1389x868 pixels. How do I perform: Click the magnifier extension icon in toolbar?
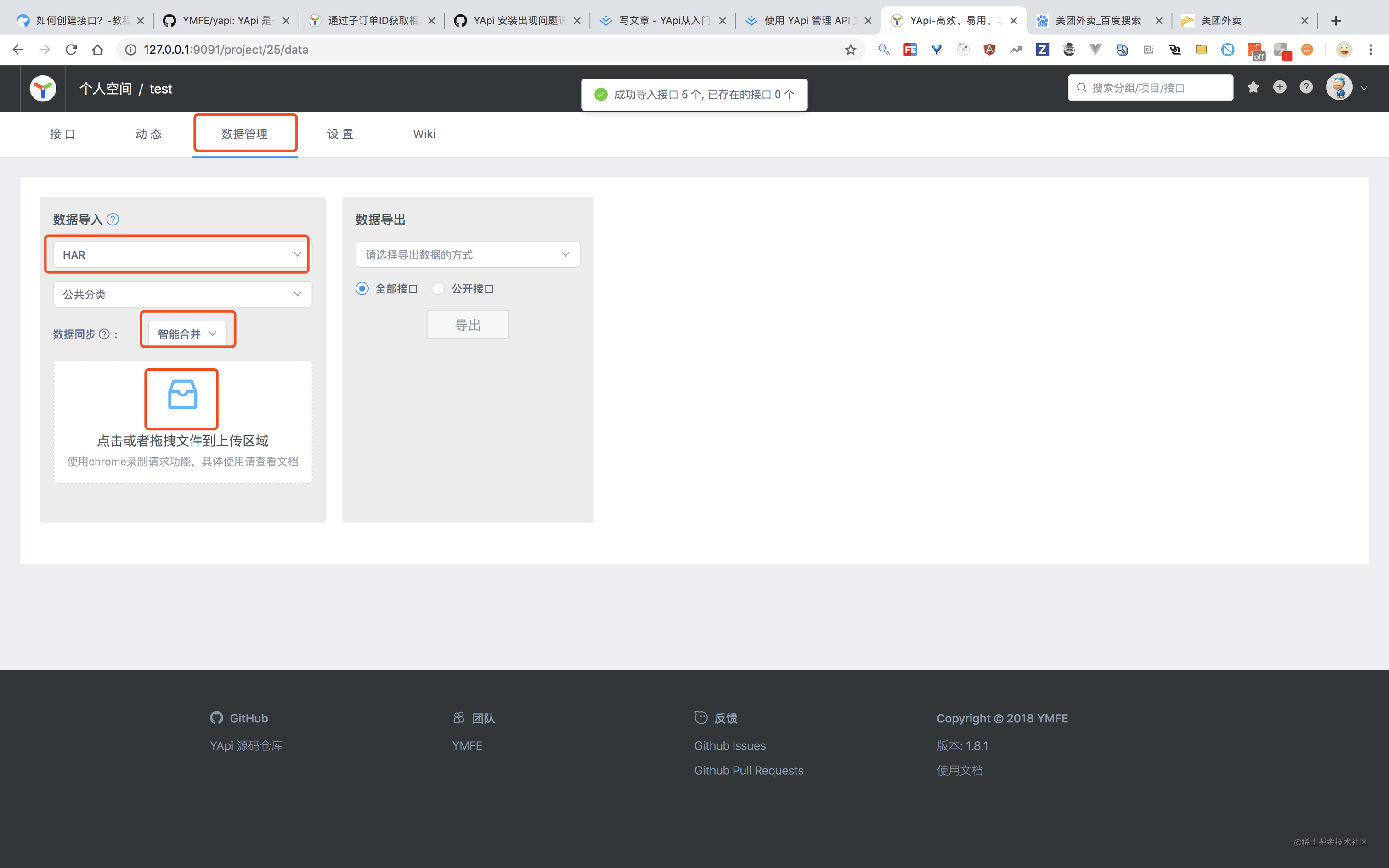coord(884,50)
